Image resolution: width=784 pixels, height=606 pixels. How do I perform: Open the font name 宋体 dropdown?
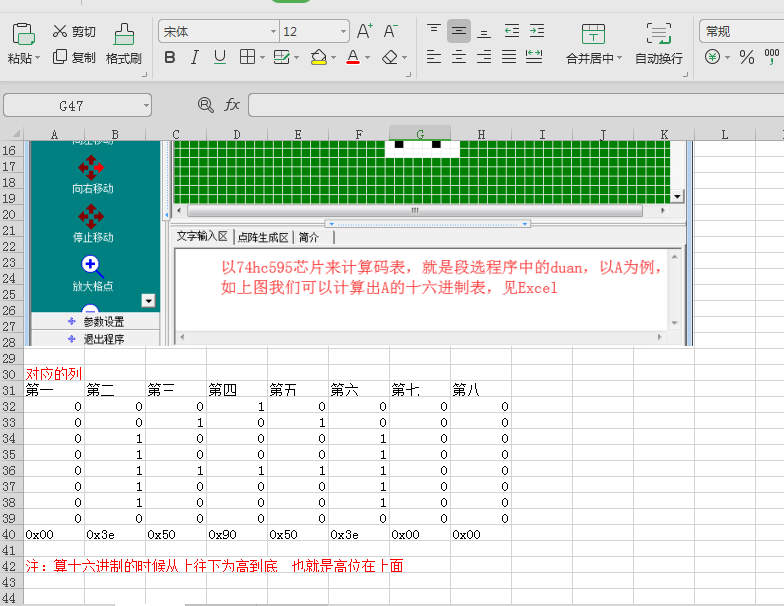click(x=273, y=32)
